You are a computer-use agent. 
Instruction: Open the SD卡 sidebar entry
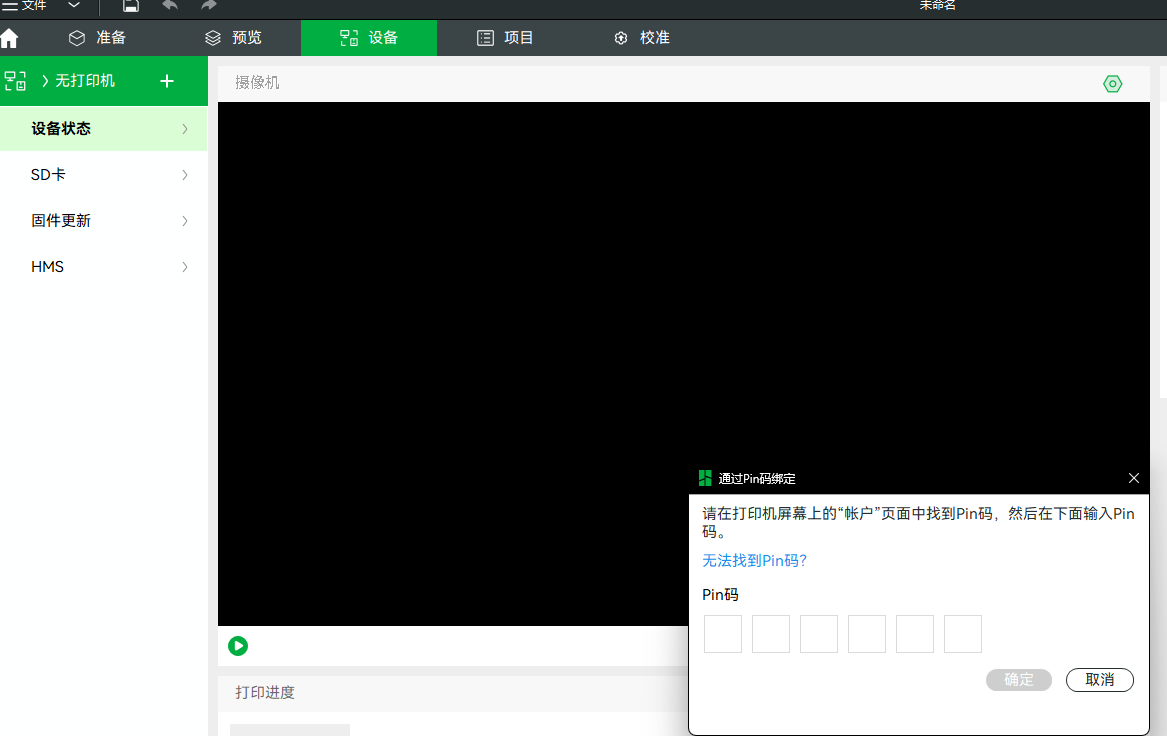[x=104, y=175]
